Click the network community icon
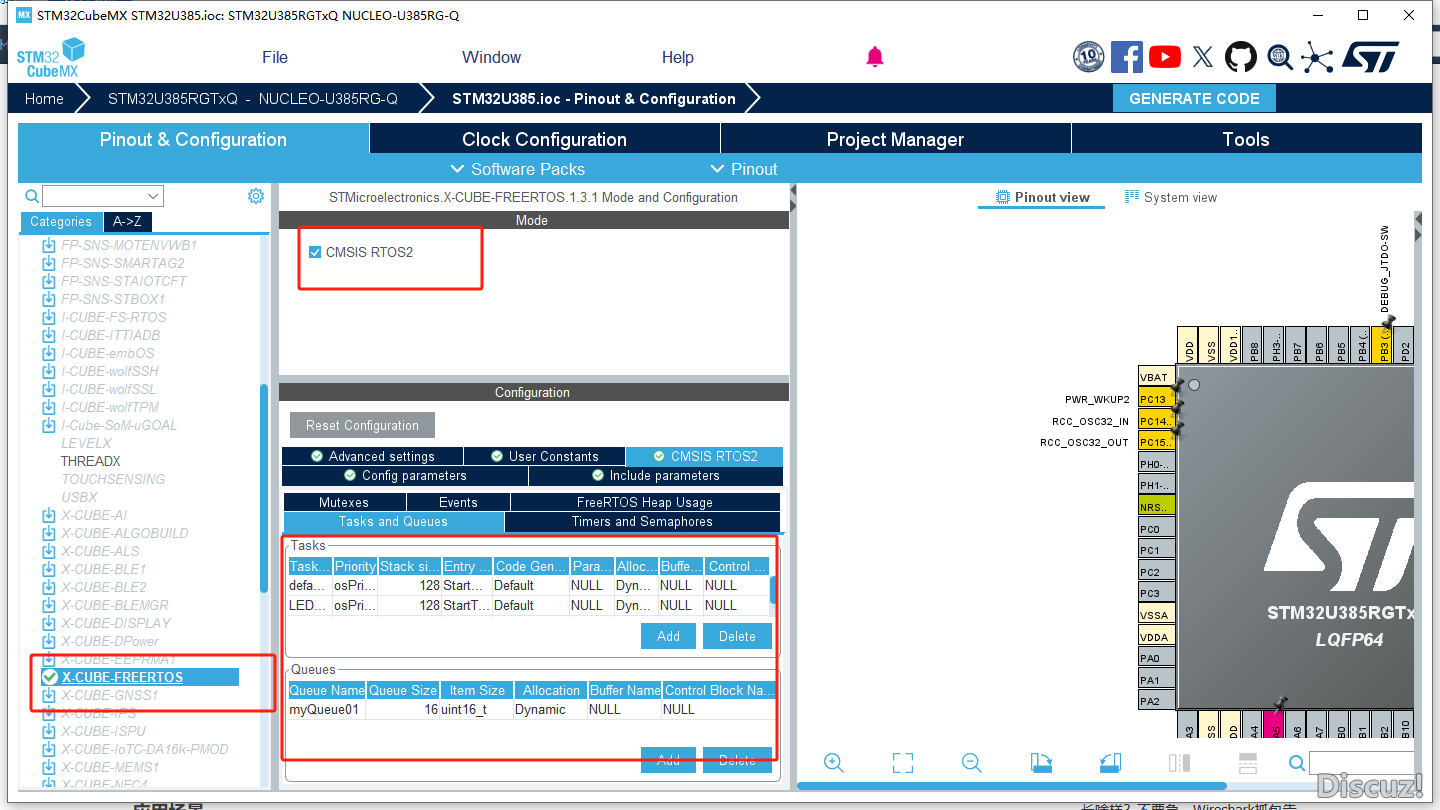This screenshot has width=1440, height=810. coord(1317,57)
